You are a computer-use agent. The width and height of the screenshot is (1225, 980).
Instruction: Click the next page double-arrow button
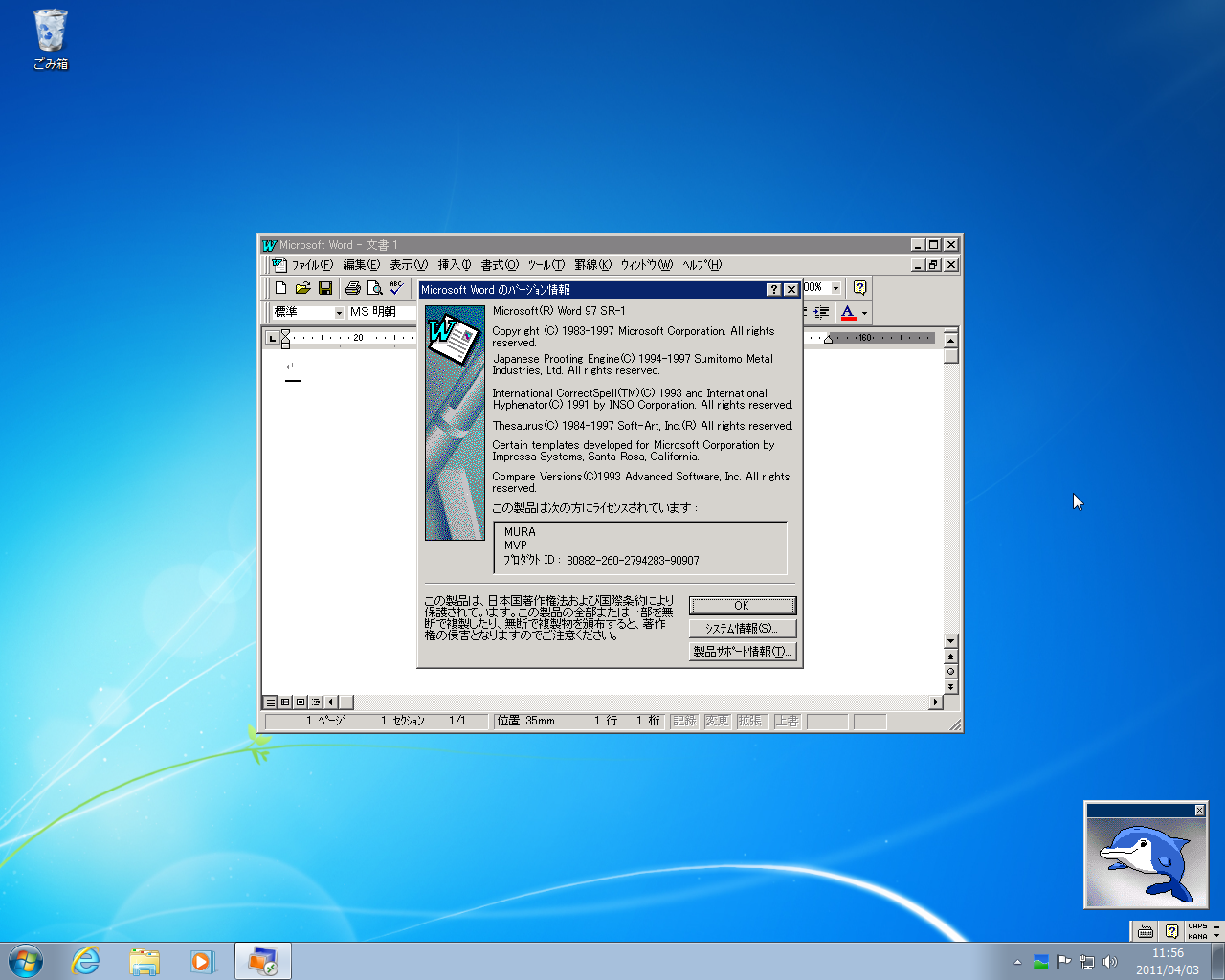pos(950,687)
